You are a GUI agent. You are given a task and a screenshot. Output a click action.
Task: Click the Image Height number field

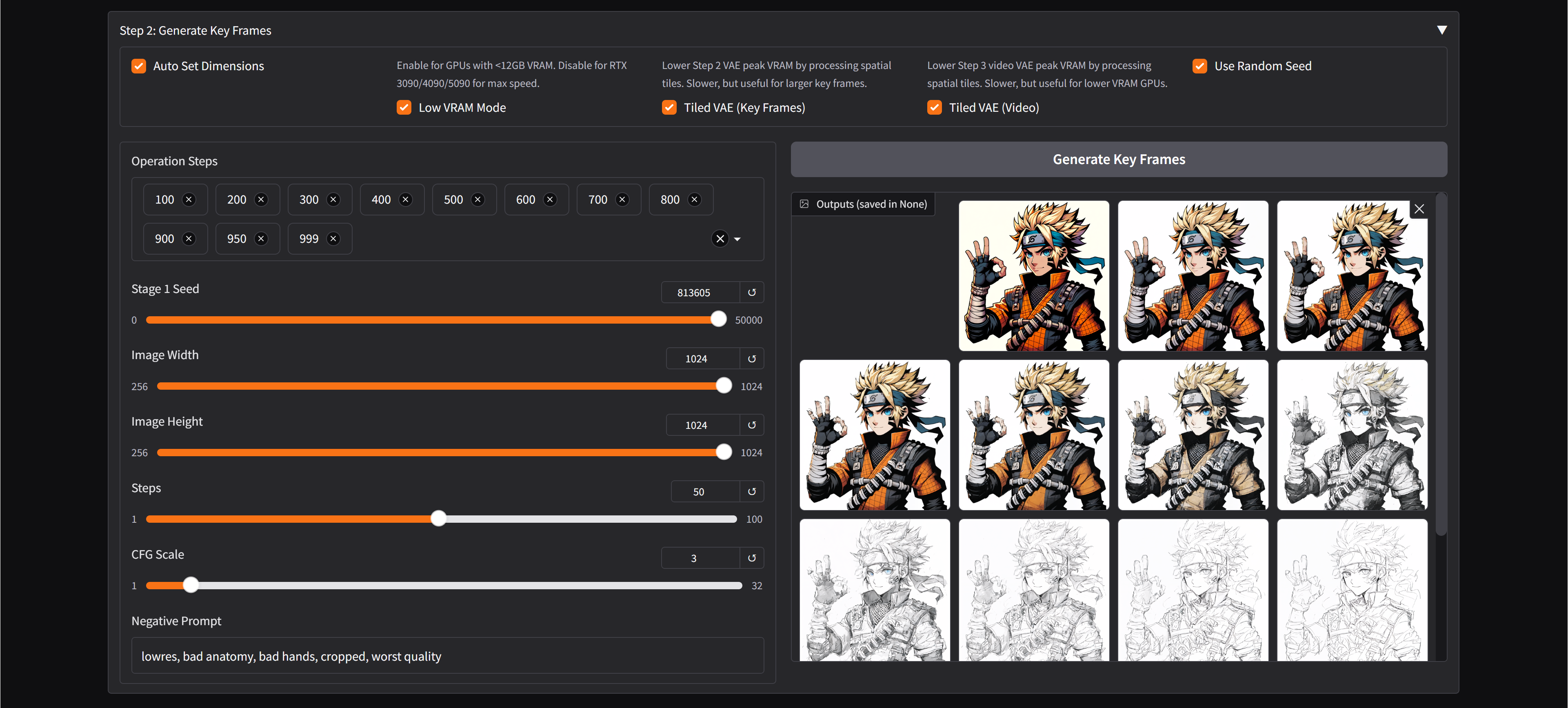pyautogui.click(x=703, y=426)
